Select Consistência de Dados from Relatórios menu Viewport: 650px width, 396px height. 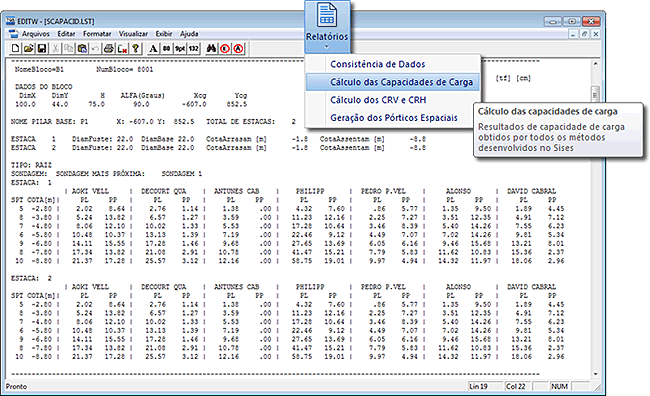coord(393,64)
